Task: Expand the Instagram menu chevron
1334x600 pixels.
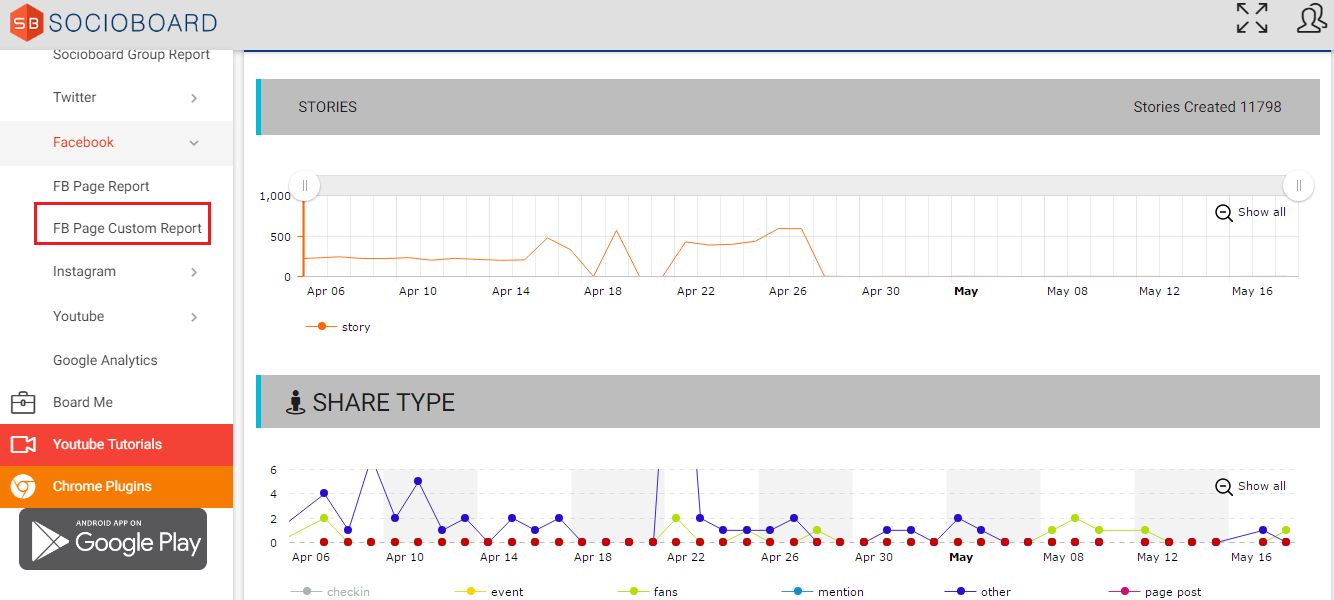Action: 194,272
